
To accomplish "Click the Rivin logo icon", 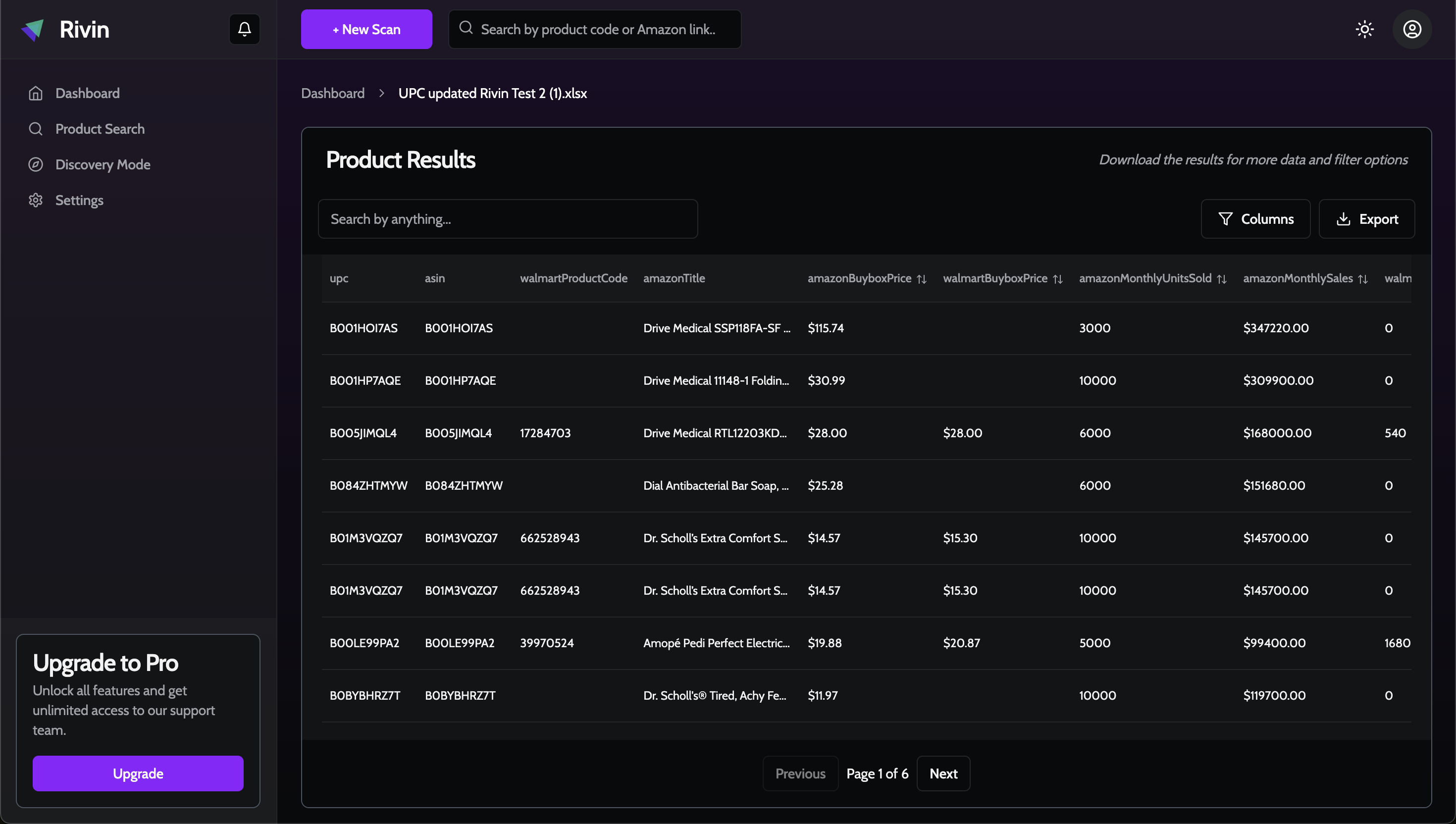I will coord(33,29).
